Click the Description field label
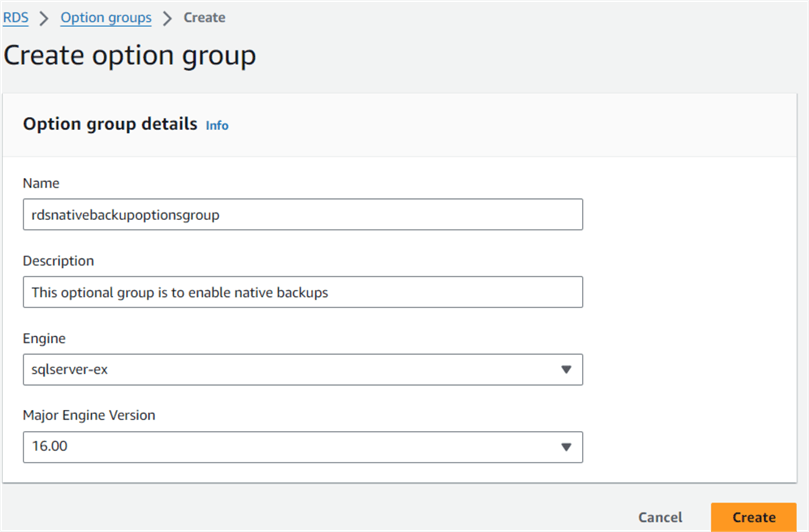The height and width of the screenshot is (532, 809). coord(58,261)
